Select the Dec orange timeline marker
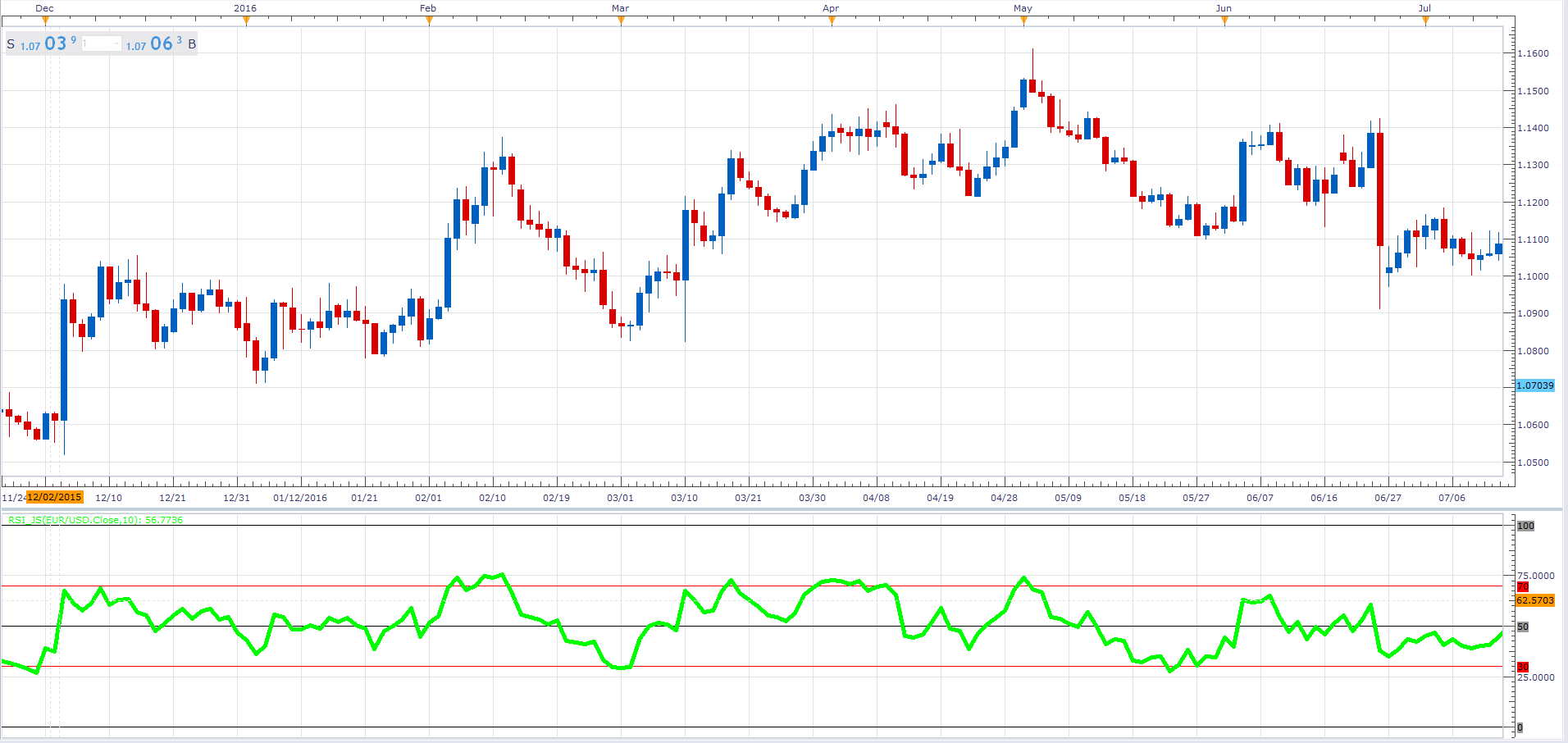Screen dimensions: 1568x743 pos(45,21)
